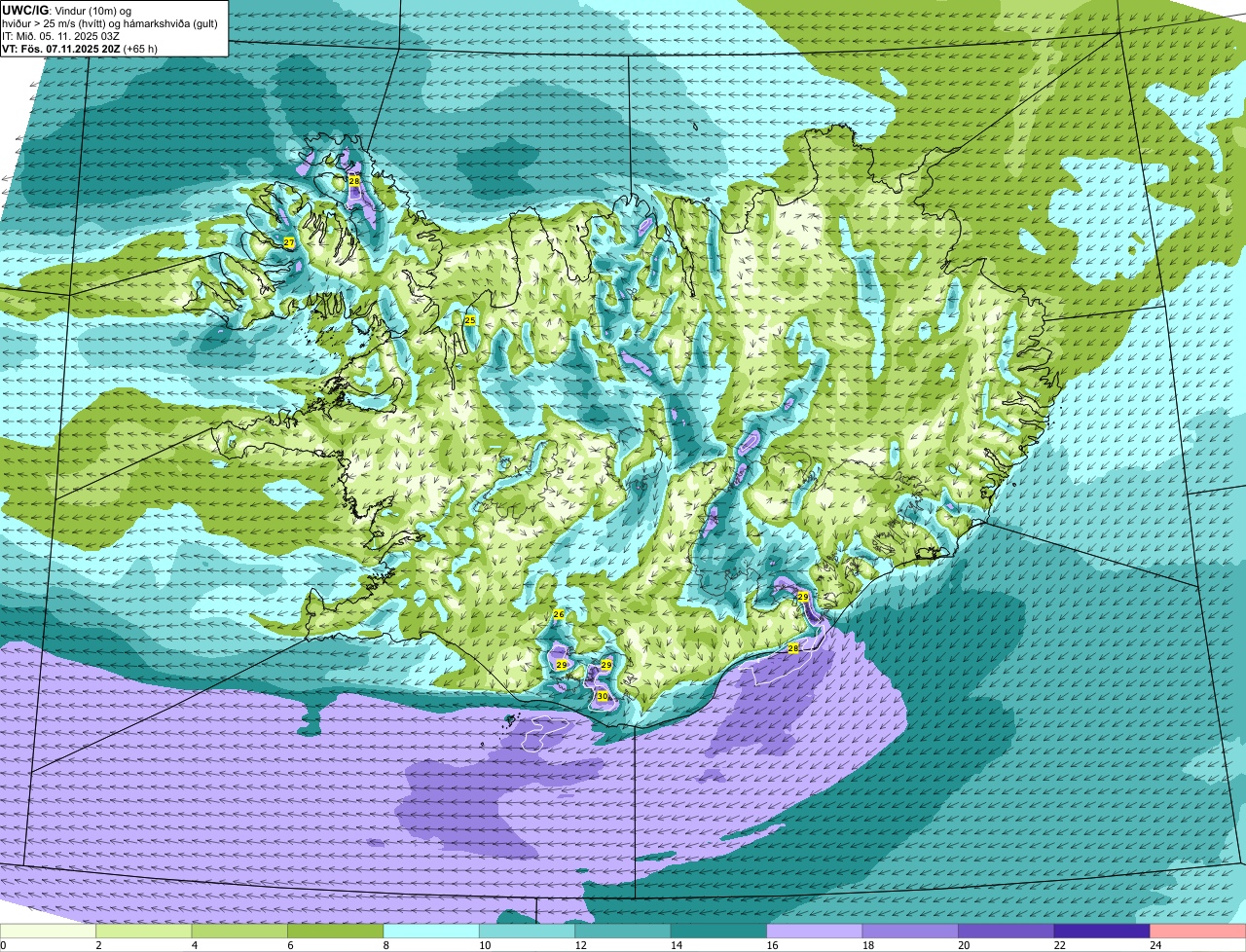Click the 14–16 m/s dark teal legend swatch
The height and width of the screenshot is (952, 1246).
(719, 932)
